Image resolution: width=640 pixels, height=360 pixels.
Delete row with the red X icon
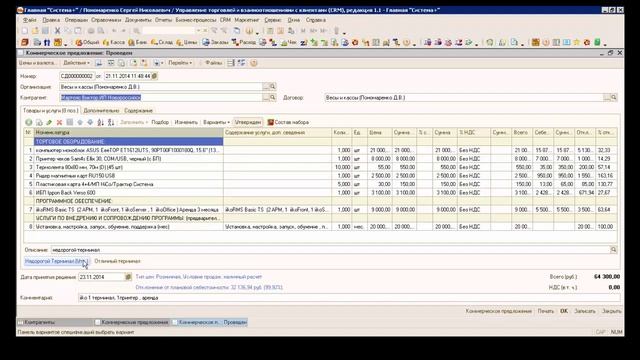pos(60,122)
